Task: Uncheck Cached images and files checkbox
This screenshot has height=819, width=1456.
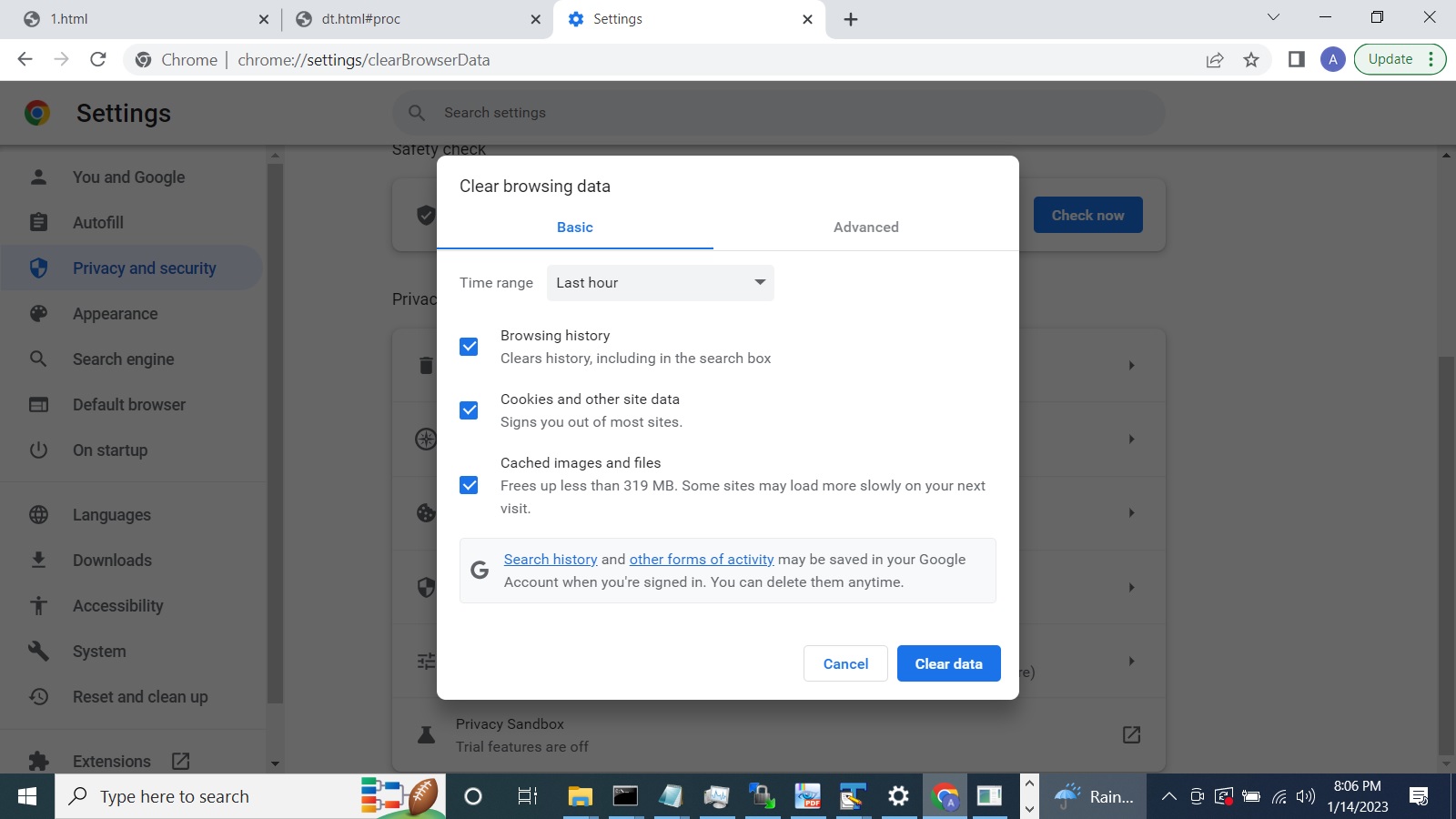Action: (469, 485)
